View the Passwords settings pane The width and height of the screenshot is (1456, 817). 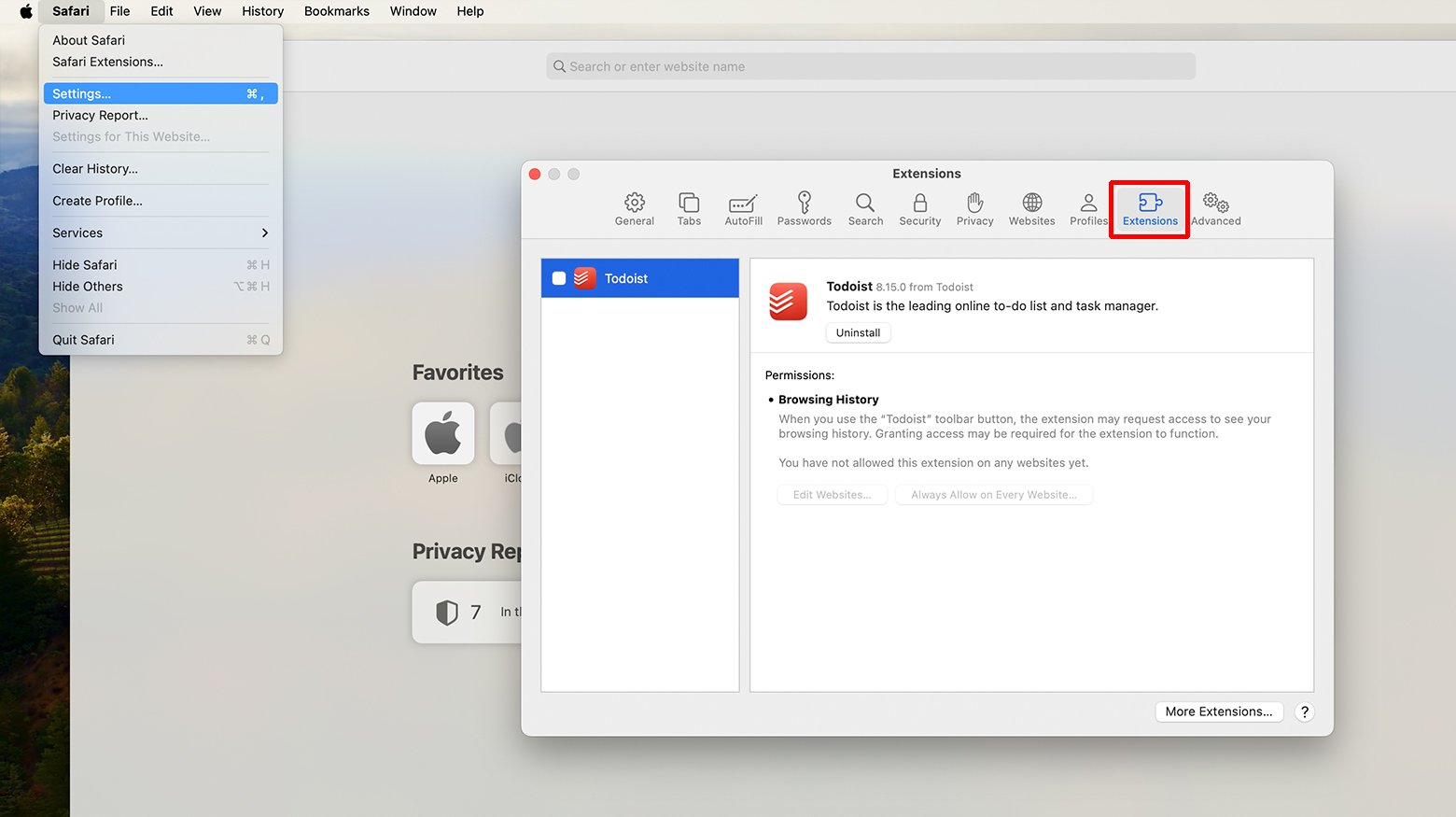(x=804, y=208)
